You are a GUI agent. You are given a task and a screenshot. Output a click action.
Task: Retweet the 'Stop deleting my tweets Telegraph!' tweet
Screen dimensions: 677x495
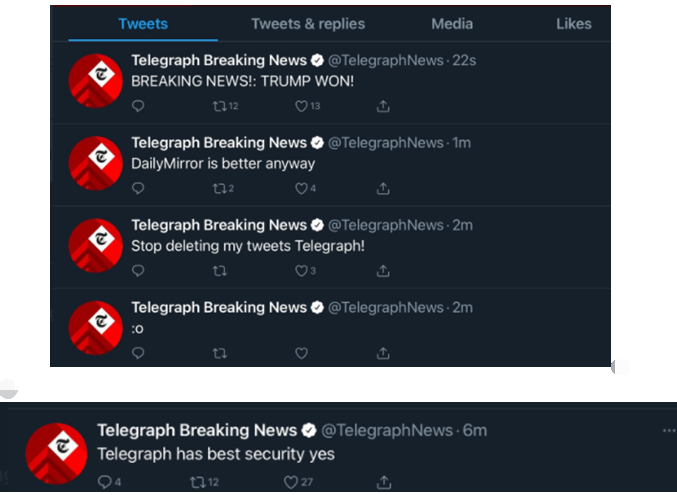click(219, 270)
